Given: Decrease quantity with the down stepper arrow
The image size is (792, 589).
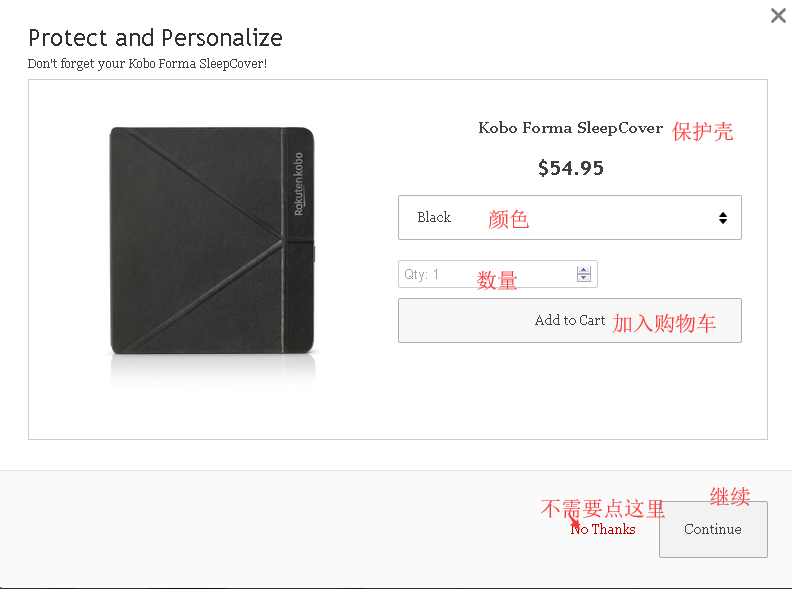Looking at the screenshot, I should tap(584, 279).
